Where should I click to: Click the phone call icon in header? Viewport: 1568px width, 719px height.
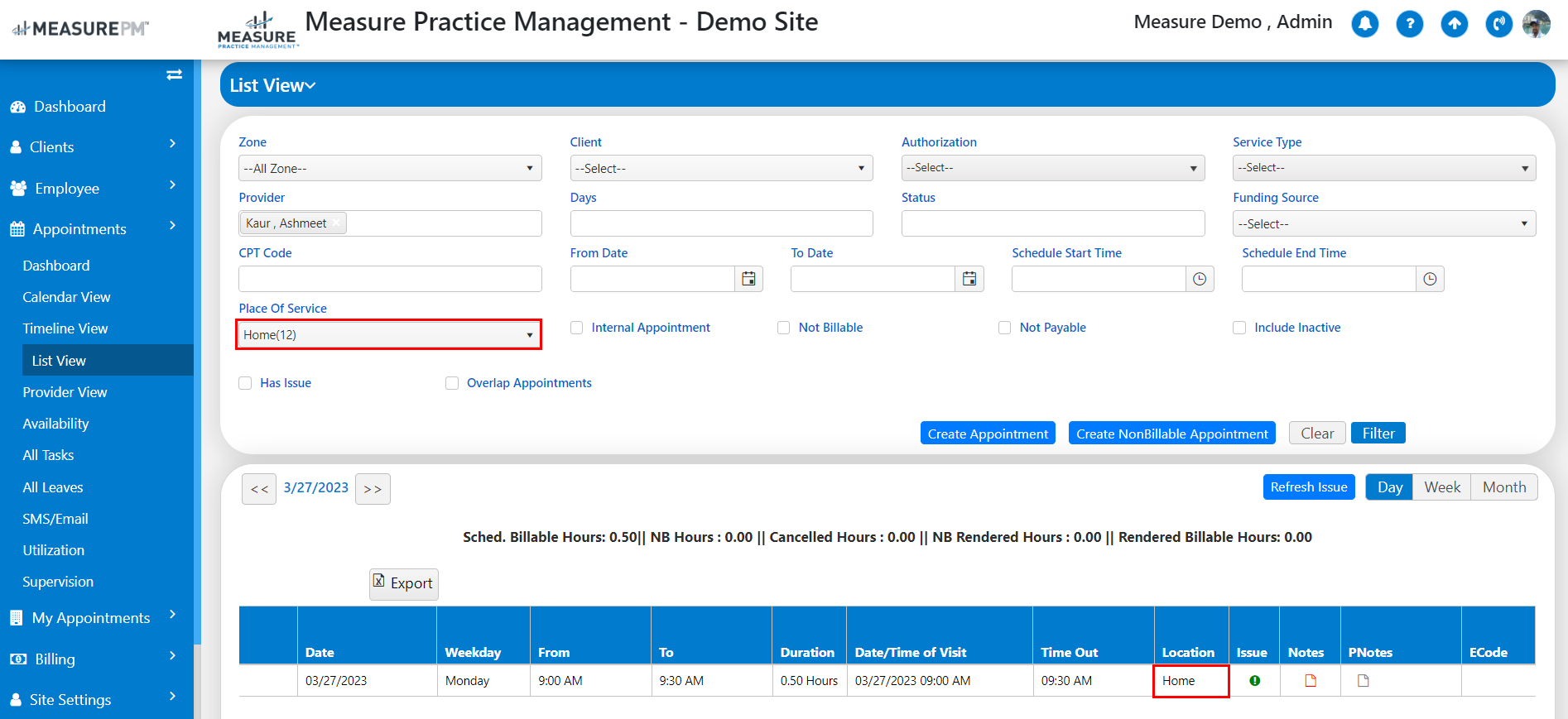[x=1499, y=24]
